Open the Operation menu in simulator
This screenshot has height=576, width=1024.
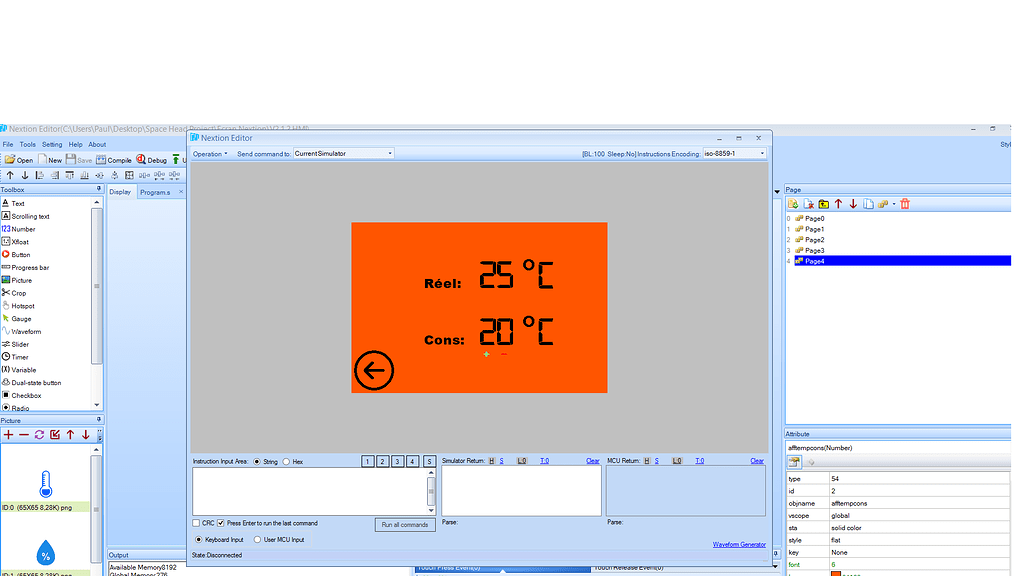[x=207, y=153]
